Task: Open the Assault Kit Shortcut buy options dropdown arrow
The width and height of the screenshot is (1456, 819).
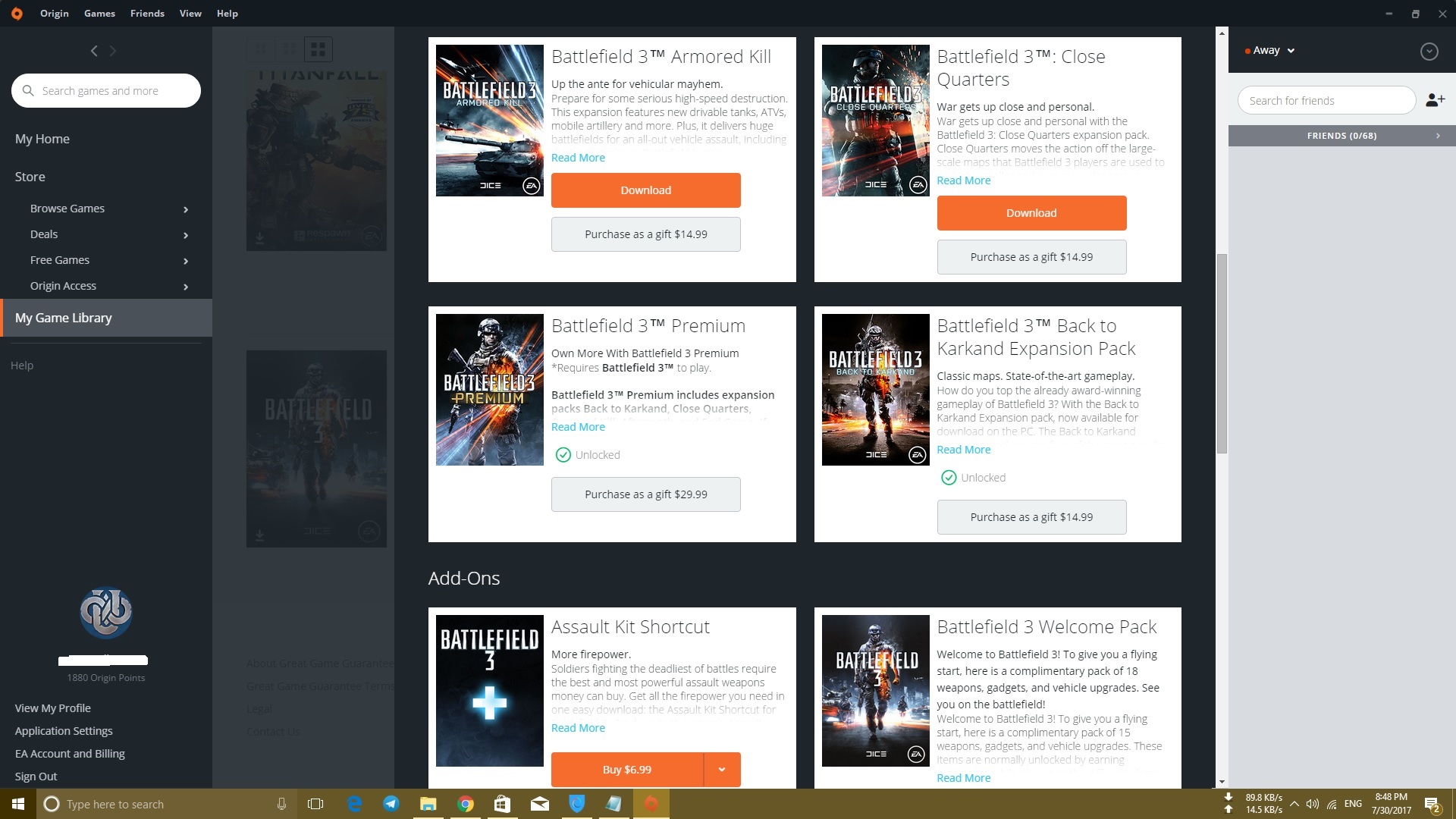Action: coord(722,770)
